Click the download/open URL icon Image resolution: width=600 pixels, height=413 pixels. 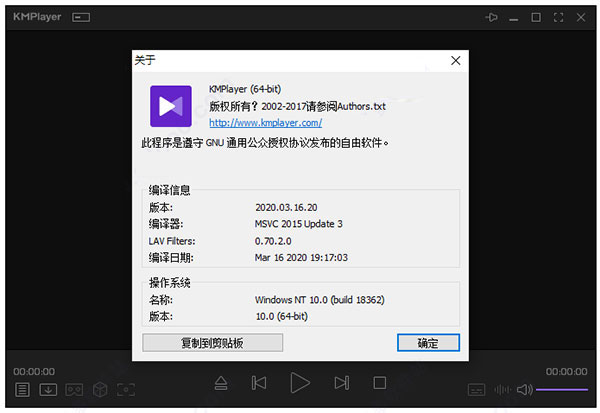coord(48,390)
